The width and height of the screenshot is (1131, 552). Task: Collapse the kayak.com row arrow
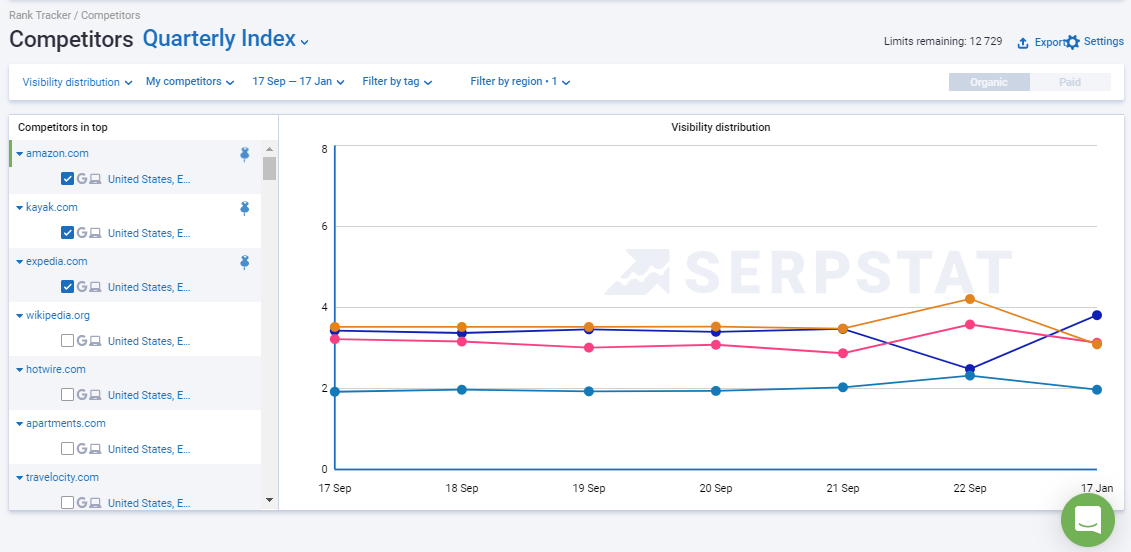click(20, 208)
